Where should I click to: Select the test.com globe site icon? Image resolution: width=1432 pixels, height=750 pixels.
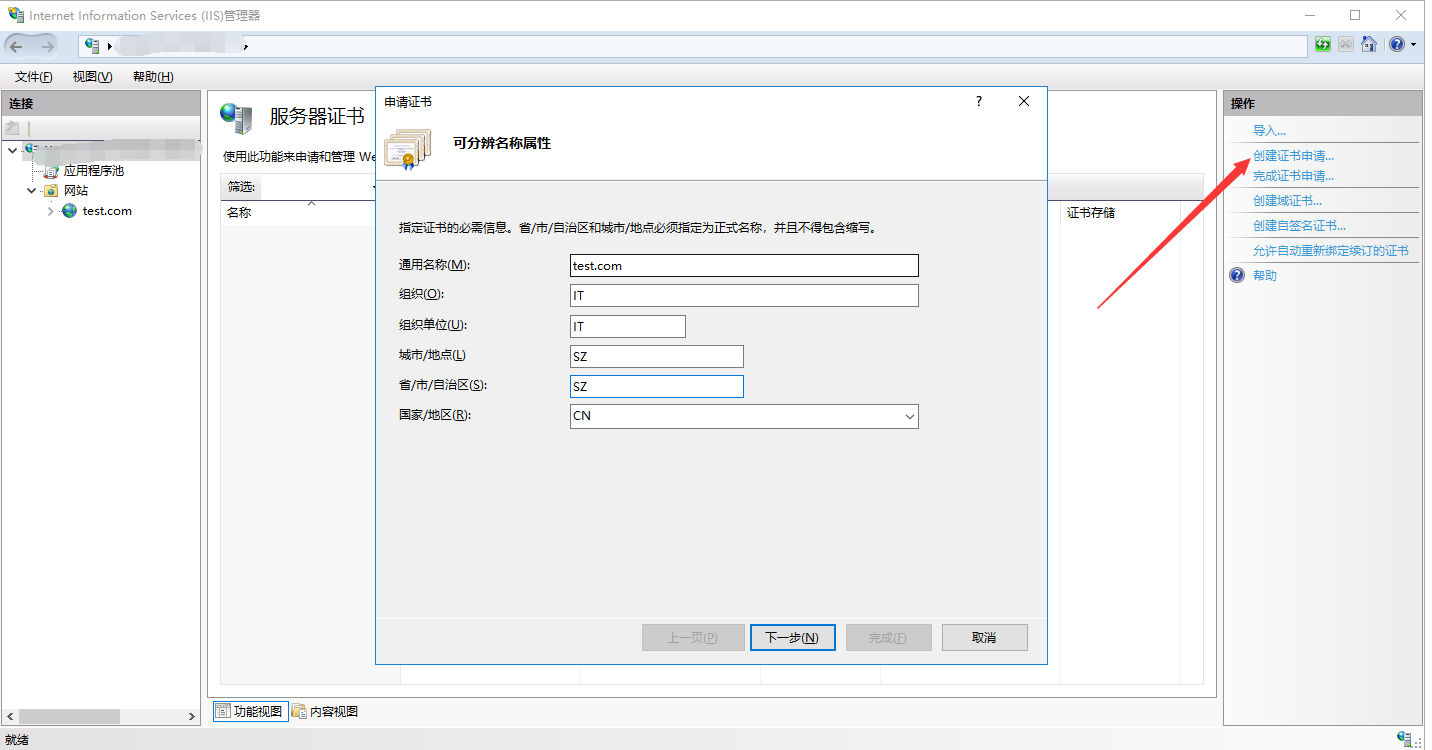pyautogui.click(x=69, y=211)
